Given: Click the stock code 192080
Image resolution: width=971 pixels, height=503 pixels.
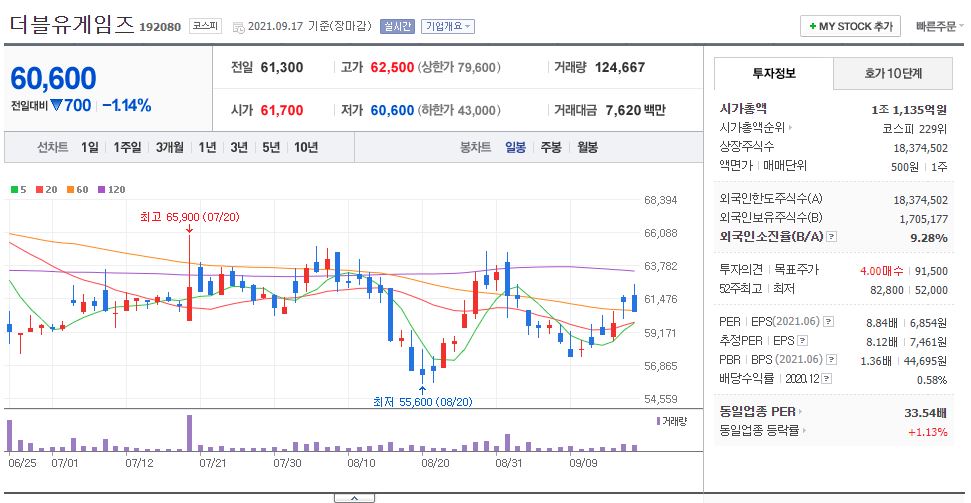Looking at the screenshot, I should (160, 27).
